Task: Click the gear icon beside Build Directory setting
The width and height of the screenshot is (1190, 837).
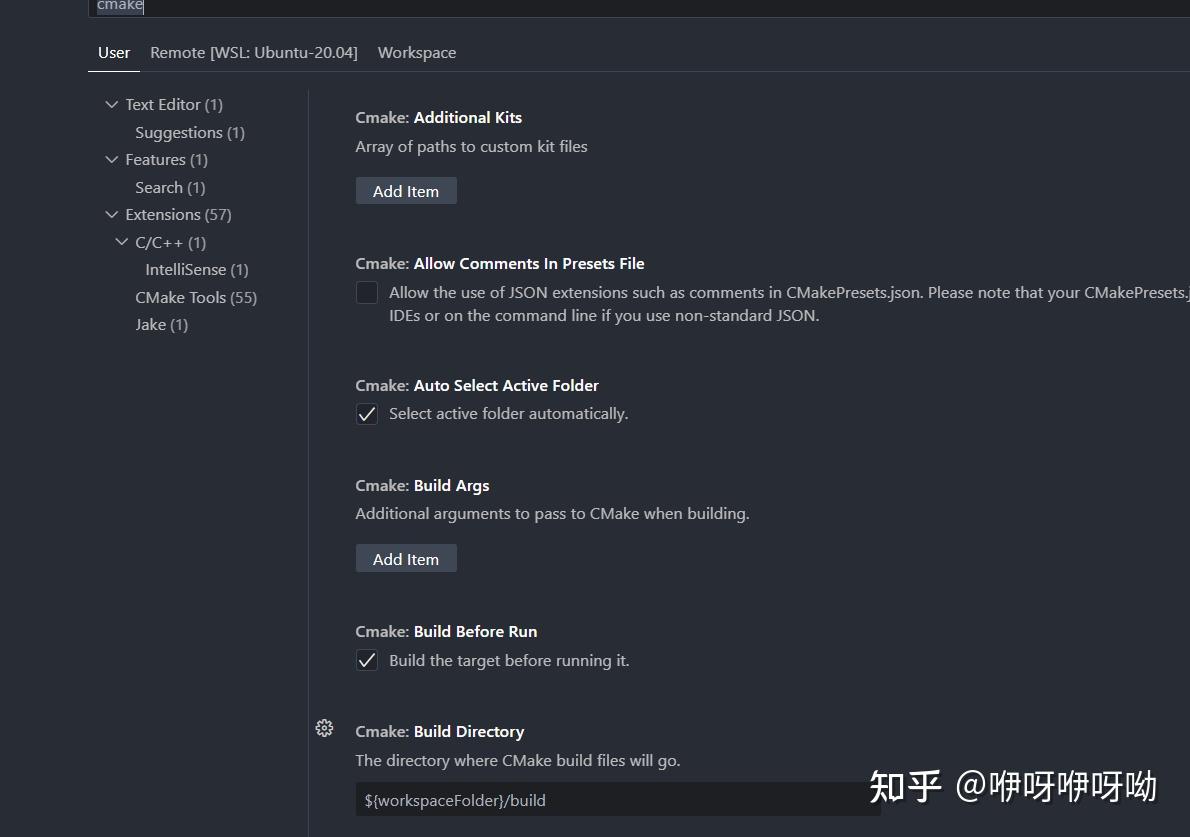Action: point(324,728)
